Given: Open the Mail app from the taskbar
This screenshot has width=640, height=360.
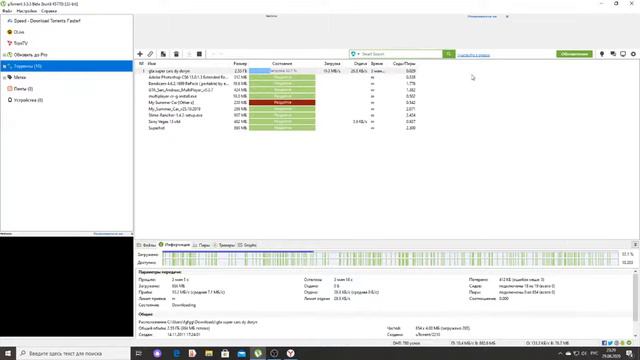Looking at the screenshot, I should click(x=242, y=353).
